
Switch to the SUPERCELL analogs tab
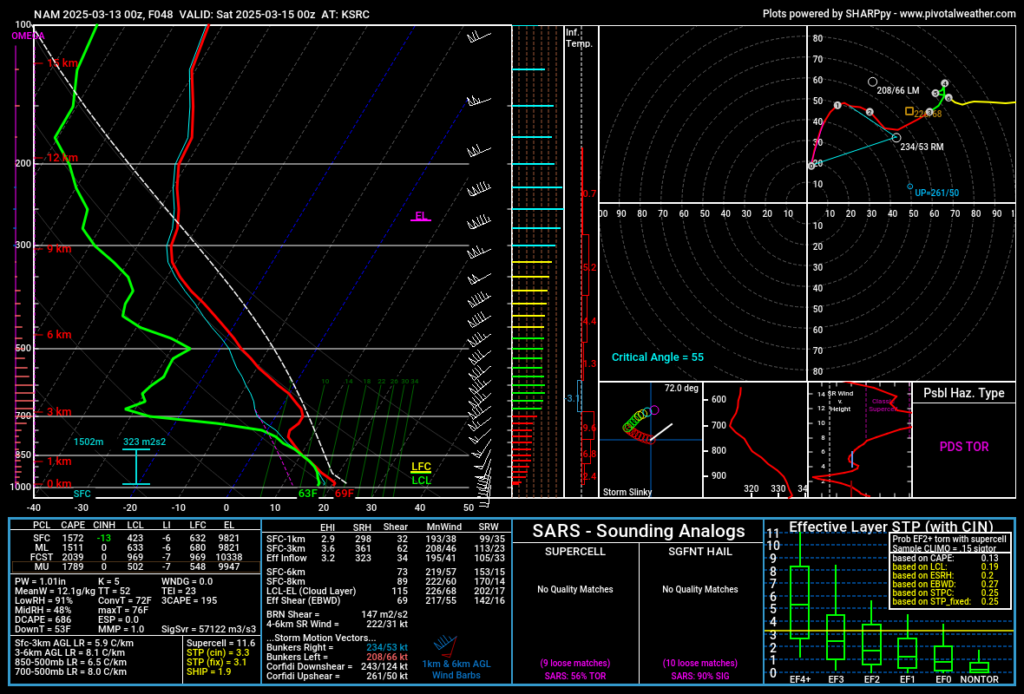click(575, 551)
